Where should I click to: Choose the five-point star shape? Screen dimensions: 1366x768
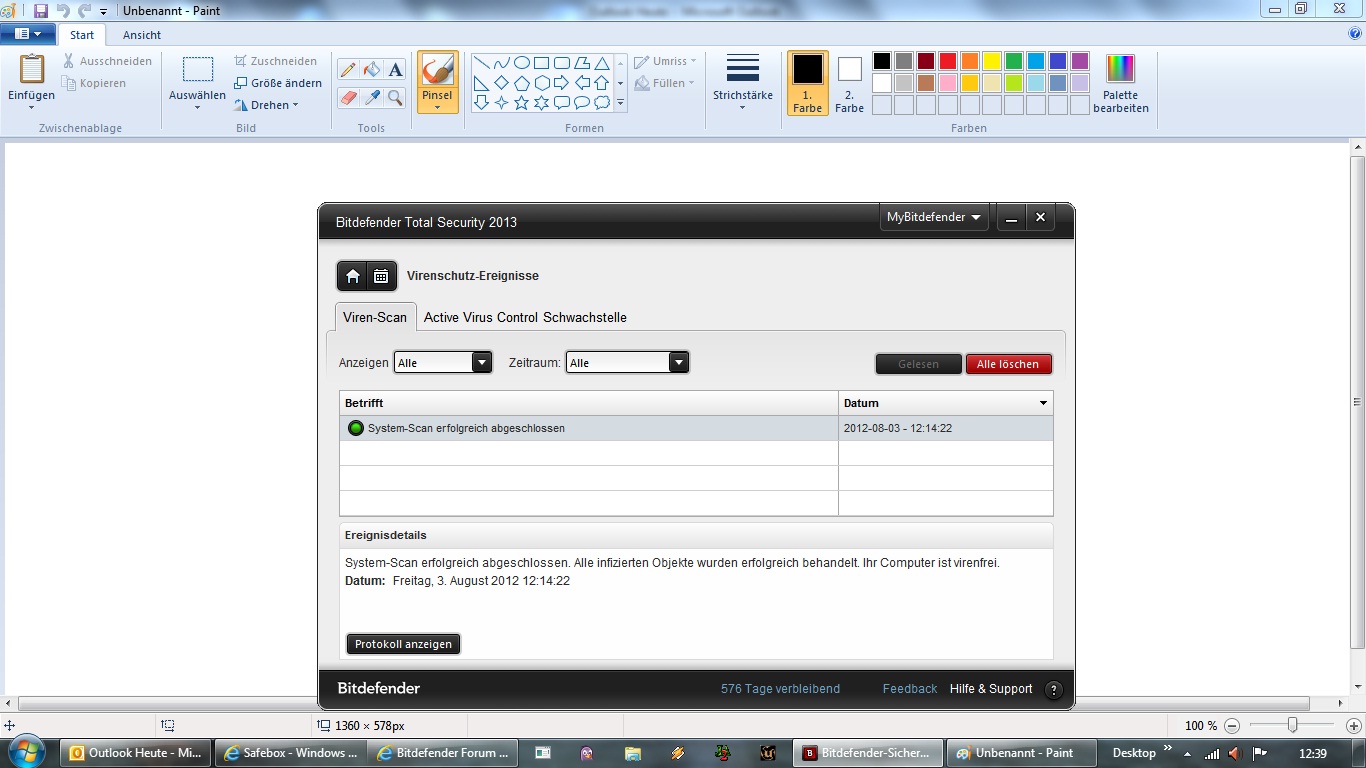coord(522,103)
